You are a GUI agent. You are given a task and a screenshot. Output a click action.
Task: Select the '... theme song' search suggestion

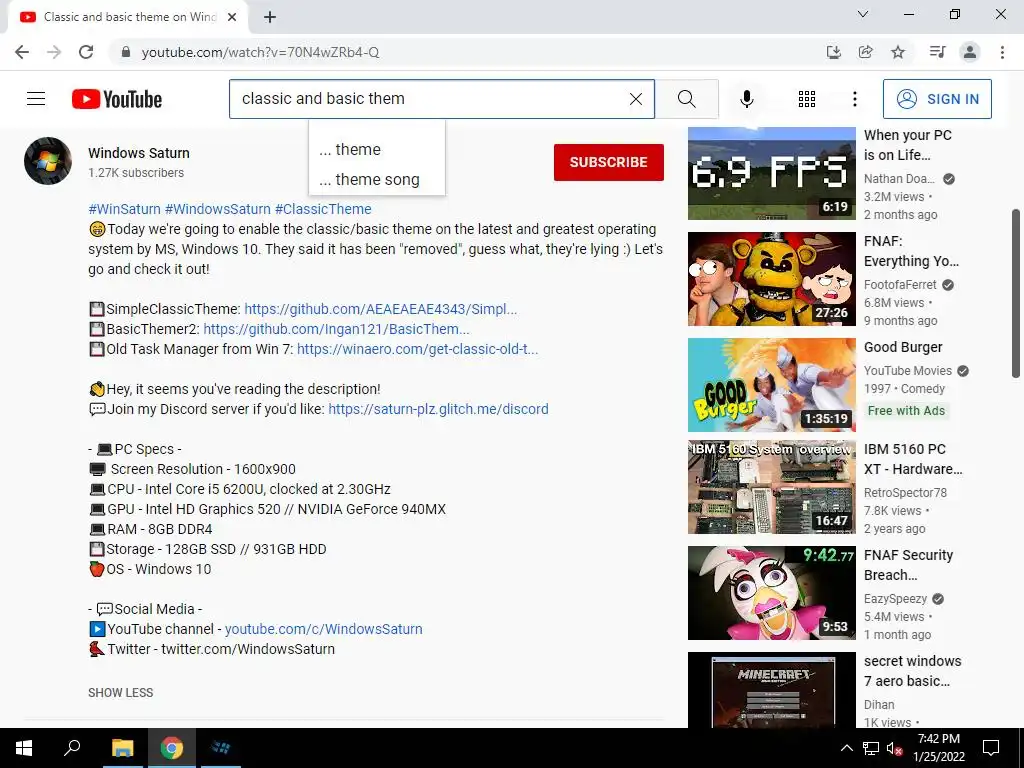[377, 180]
